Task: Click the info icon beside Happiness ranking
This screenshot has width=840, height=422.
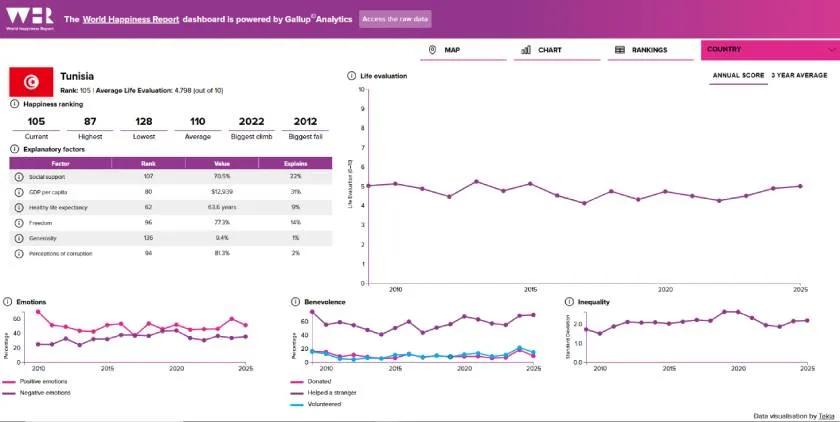Action: click(x=15, y=103)
